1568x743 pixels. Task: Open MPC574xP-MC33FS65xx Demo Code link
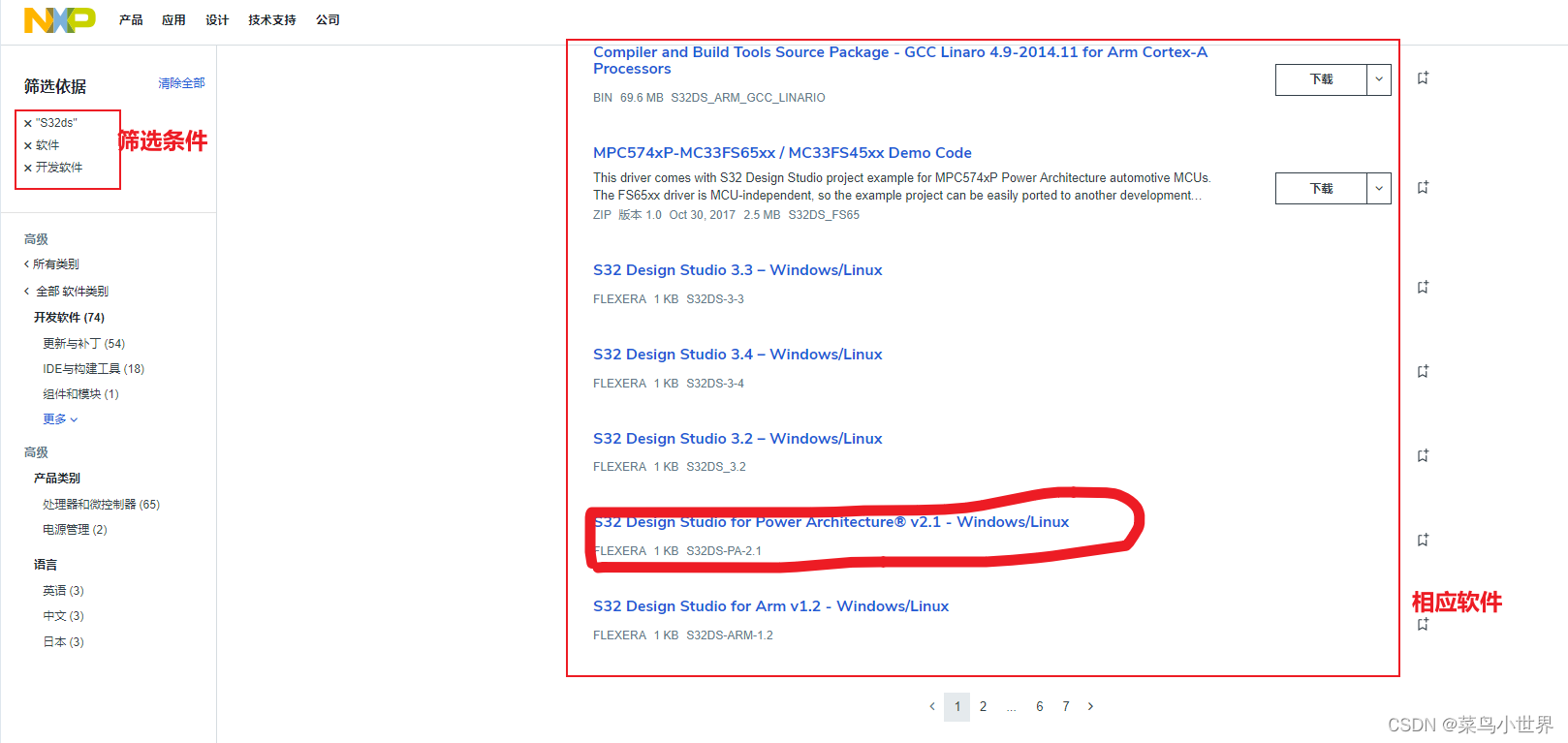click(x=782, y=153)
